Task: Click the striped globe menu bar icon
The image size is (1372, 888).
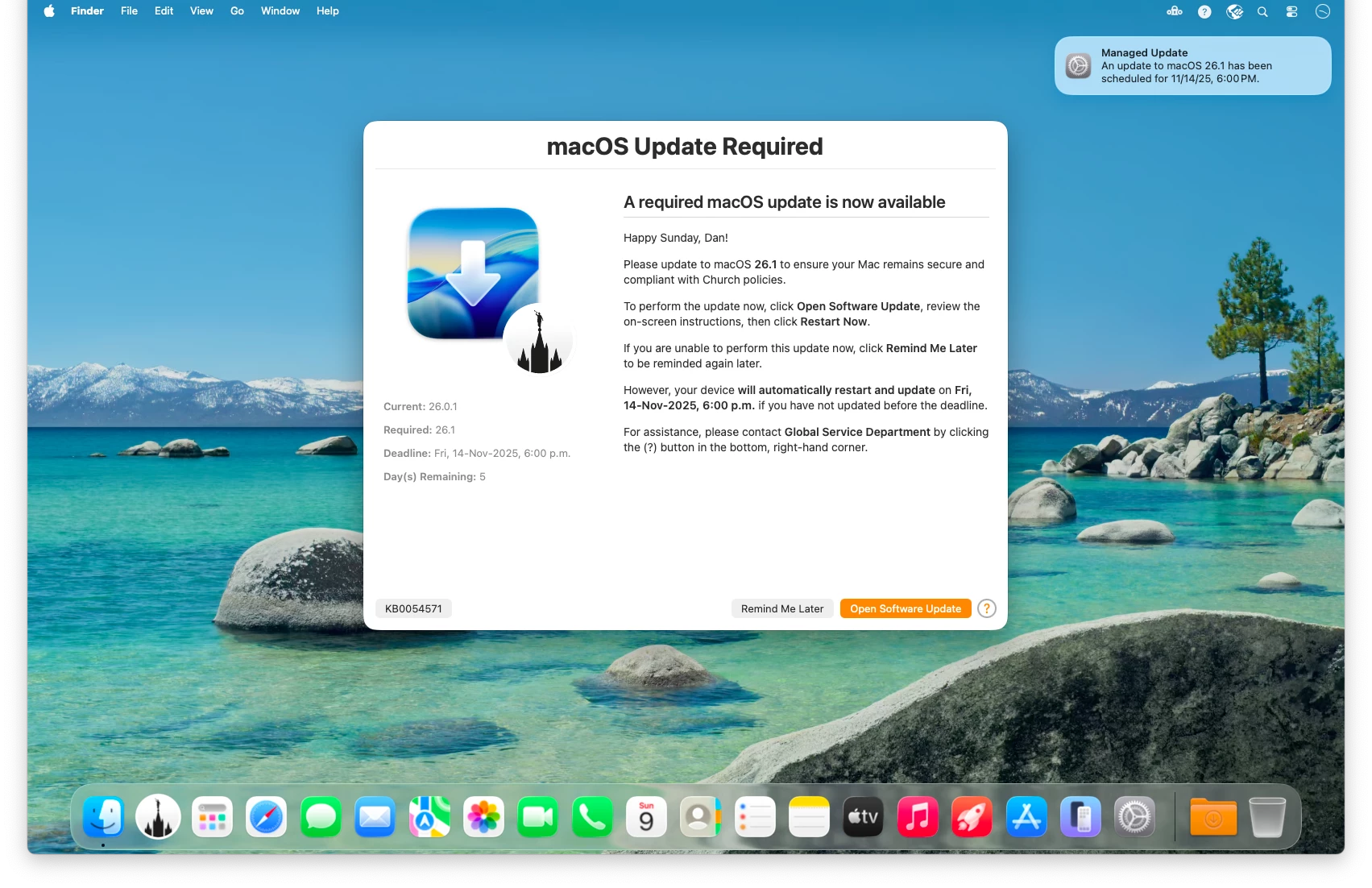Action: click(x=1234, y=11)
